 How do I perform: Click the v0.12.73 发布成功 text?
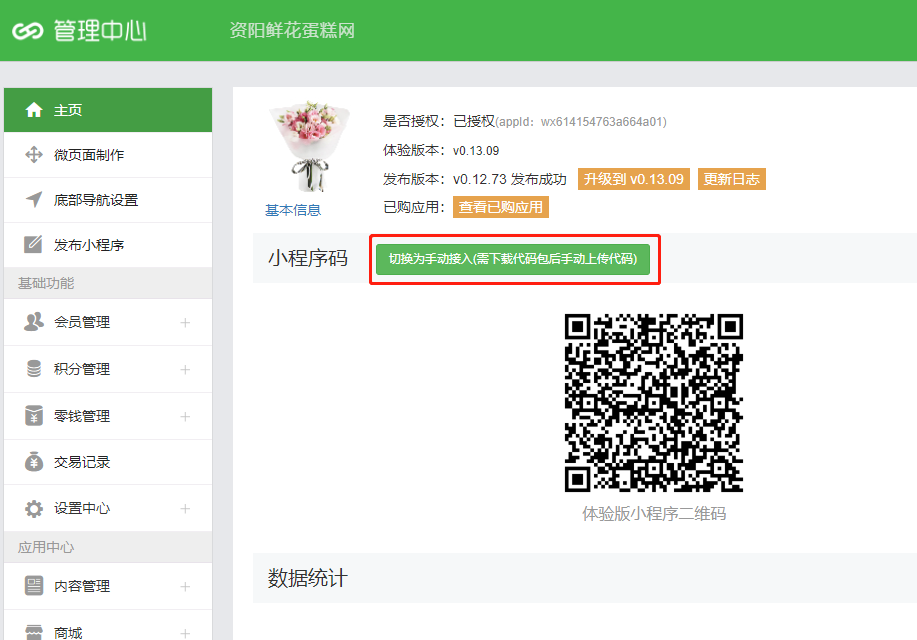[x=510, y=179]
